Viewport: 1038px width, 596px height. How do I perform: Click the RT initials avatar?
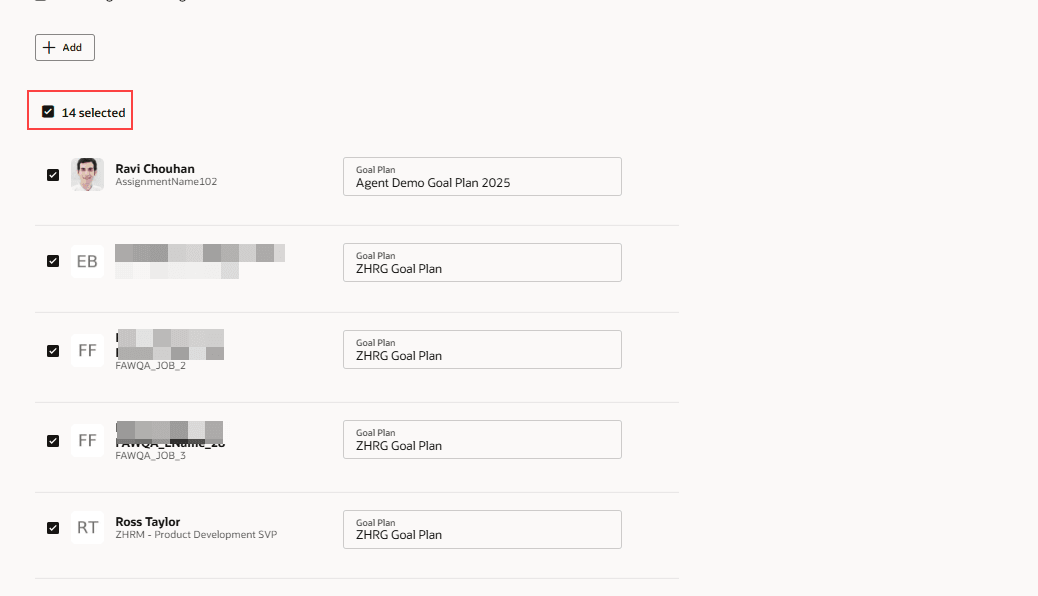coord(87,528)
